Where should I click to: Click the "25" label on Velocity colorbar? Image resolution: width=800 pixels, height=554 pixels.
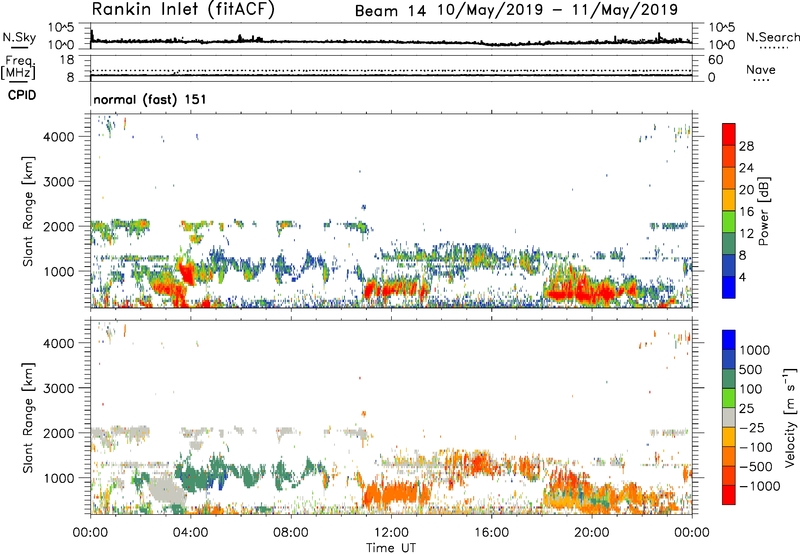(x=746, y=409)
